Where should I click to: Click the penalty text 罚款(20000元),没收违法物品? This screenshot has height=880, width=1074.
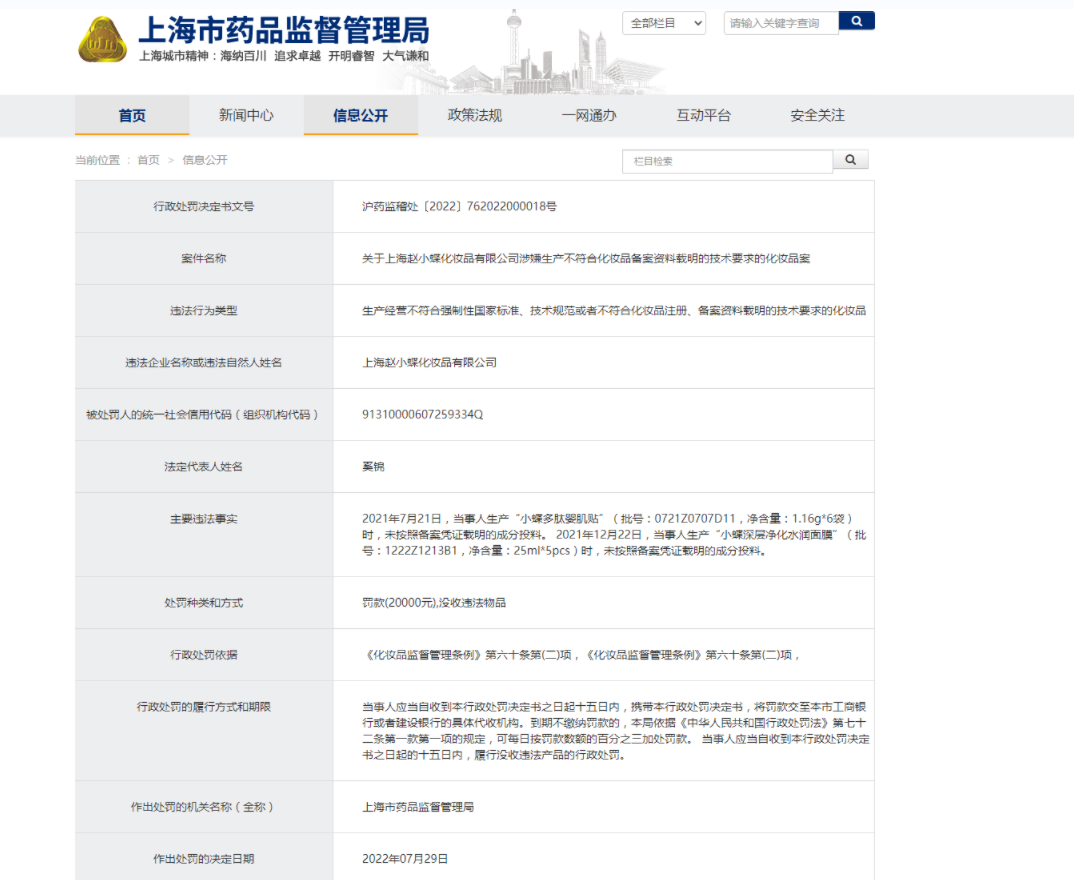tap(434, 603)
